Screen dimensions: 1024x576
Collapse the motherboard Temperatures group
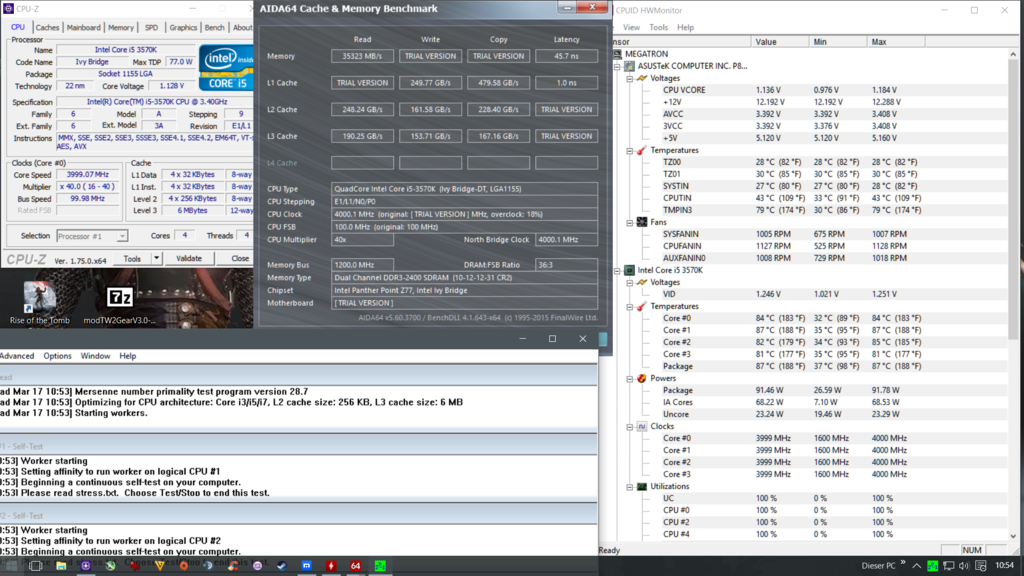(x=630, y=150)
